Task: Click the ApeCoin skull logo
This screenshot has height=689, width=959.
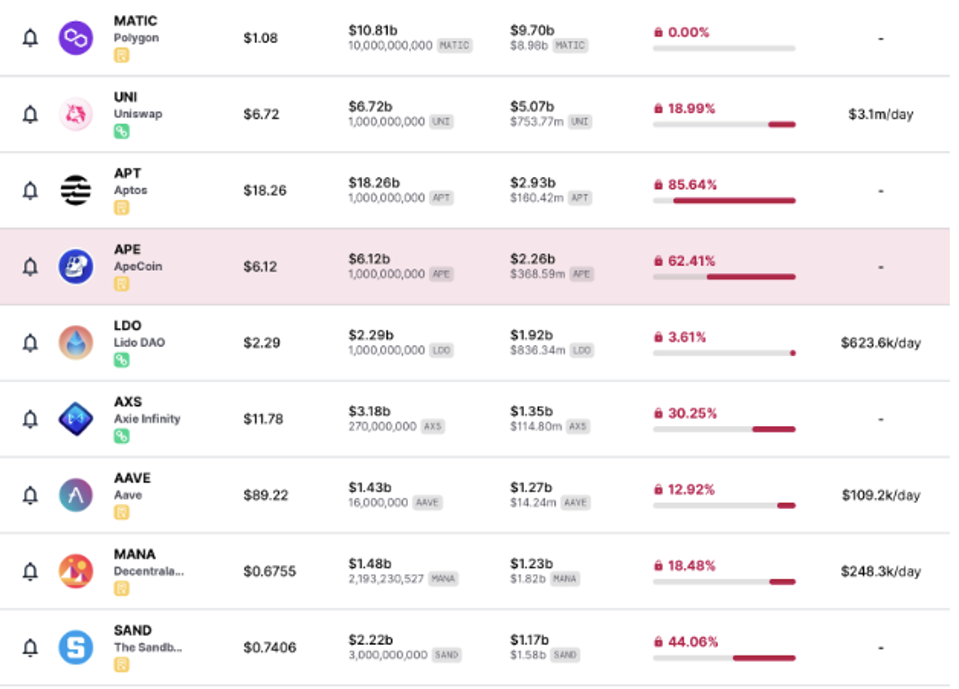Action: (76, 267)
